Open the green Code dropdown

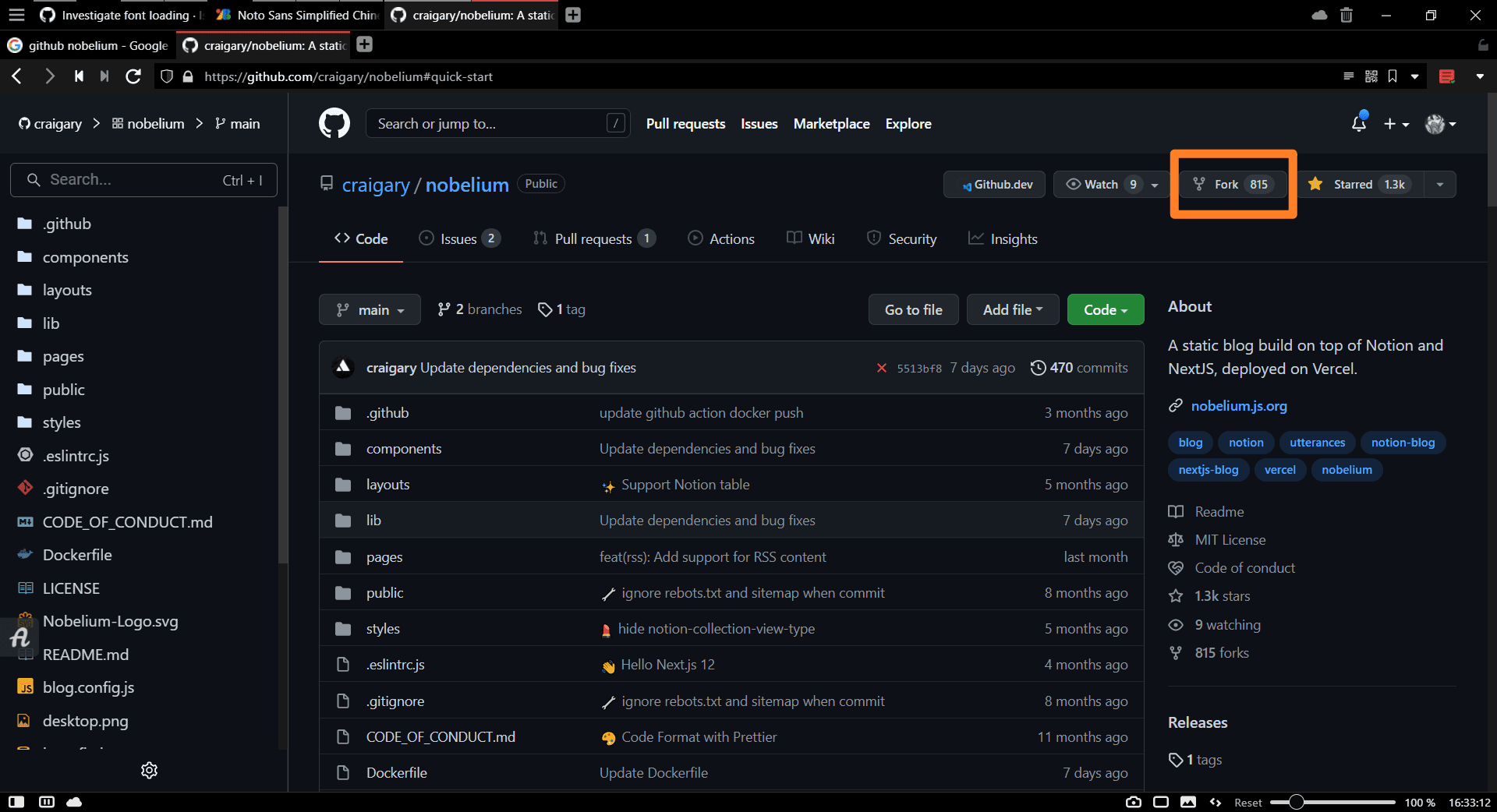[1106, 309]
